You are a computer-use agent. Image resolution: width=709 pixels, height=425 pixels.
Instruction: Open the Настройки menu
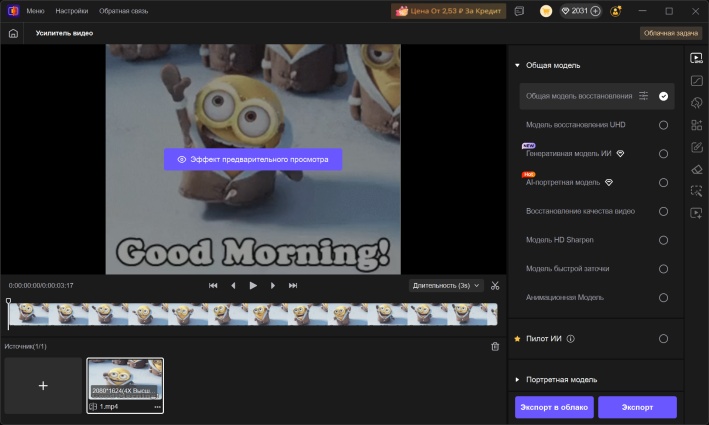71,11
